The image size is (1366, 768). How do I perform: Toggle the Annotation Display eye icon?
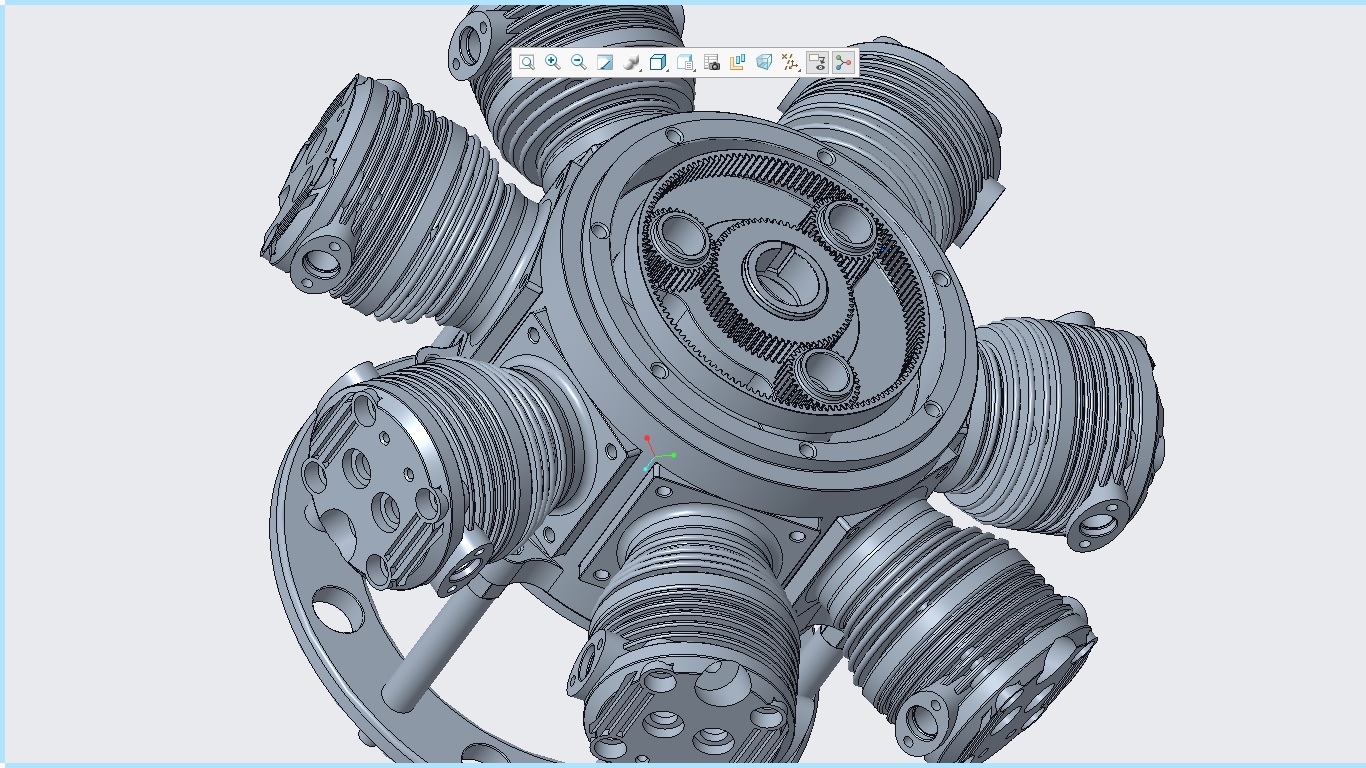pos(817,63)
